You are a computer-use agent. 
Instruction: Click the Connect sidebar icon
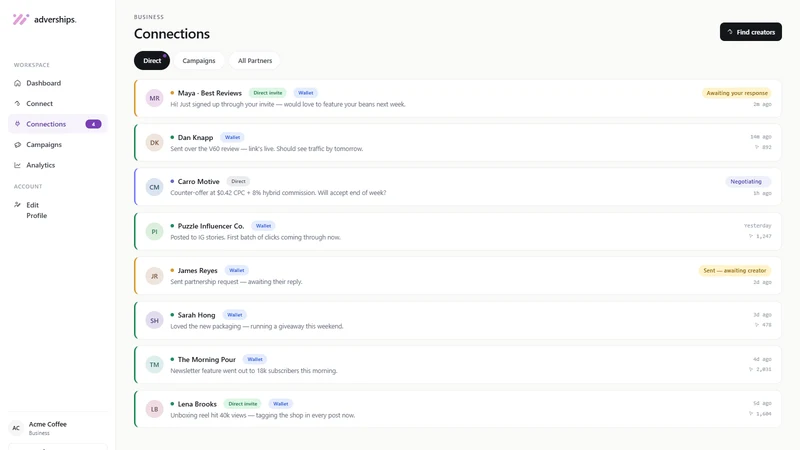point(17,104)
